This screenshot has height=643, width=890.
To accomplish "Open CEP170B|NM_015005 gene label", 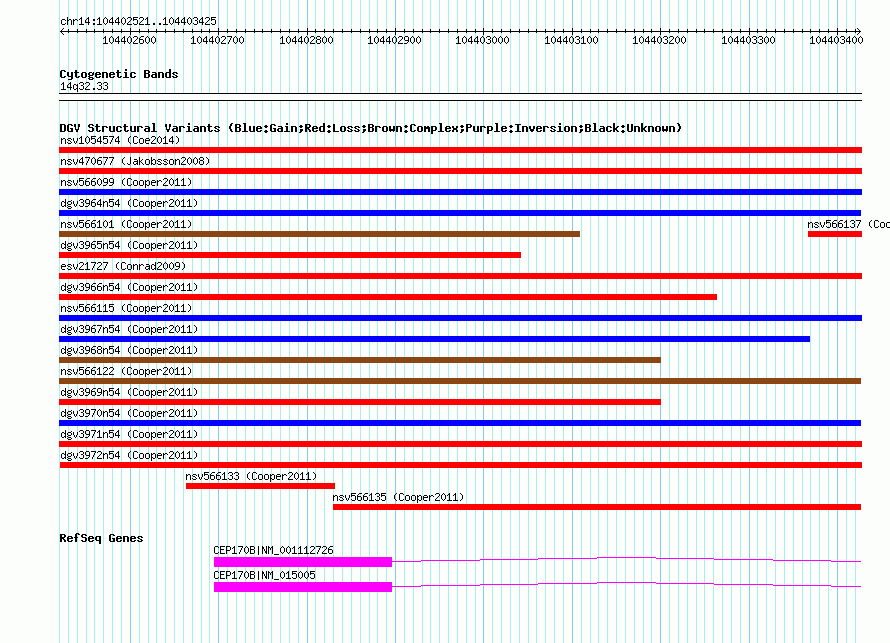I will pyautogui.click(x=265, y=575).
